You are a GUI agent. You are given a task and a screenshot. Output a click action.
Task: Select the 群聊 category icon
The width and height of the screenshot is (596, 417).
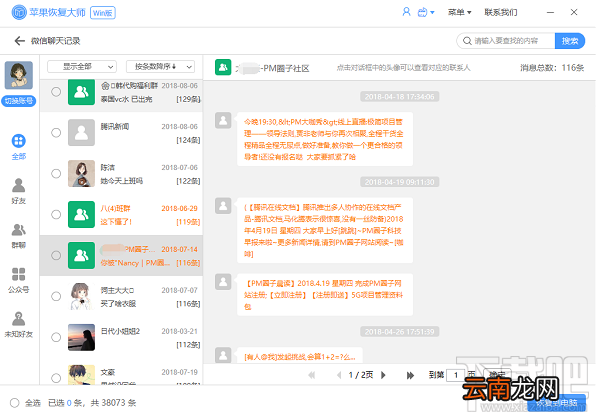pyautogui.click(x=19, y=230)
